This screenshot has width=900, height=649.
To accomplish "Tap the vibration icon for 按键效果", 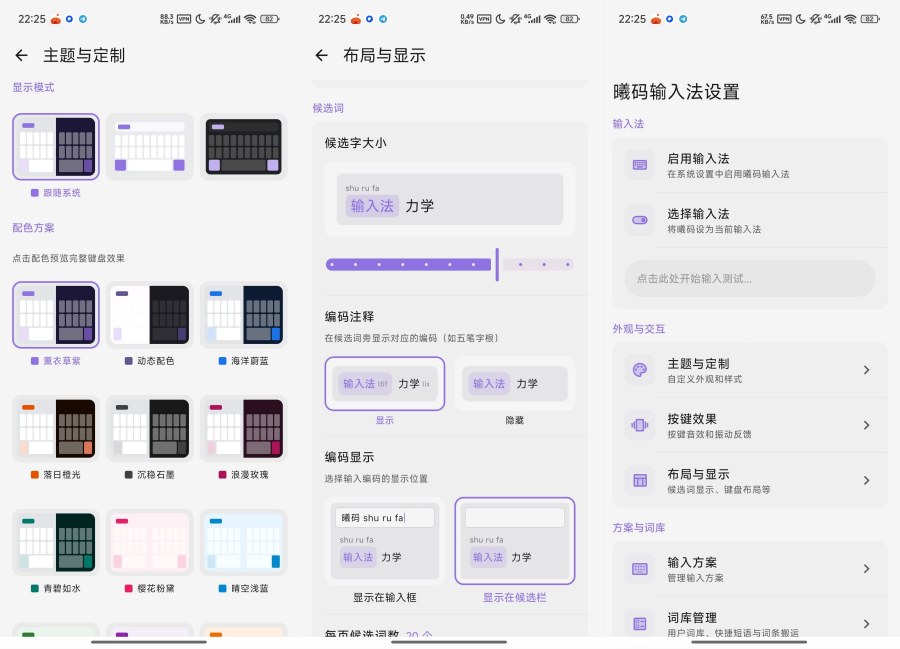I will coord(639,425).
